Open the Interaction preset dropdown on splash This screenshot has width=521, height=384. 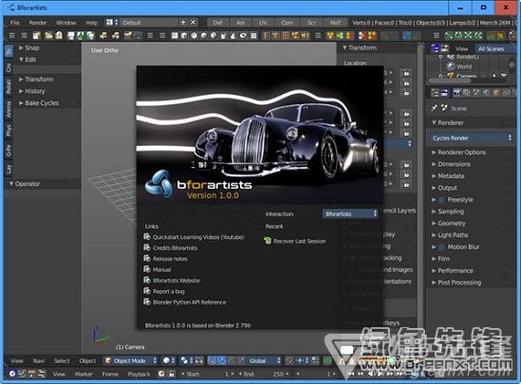(x=350, y=214)
